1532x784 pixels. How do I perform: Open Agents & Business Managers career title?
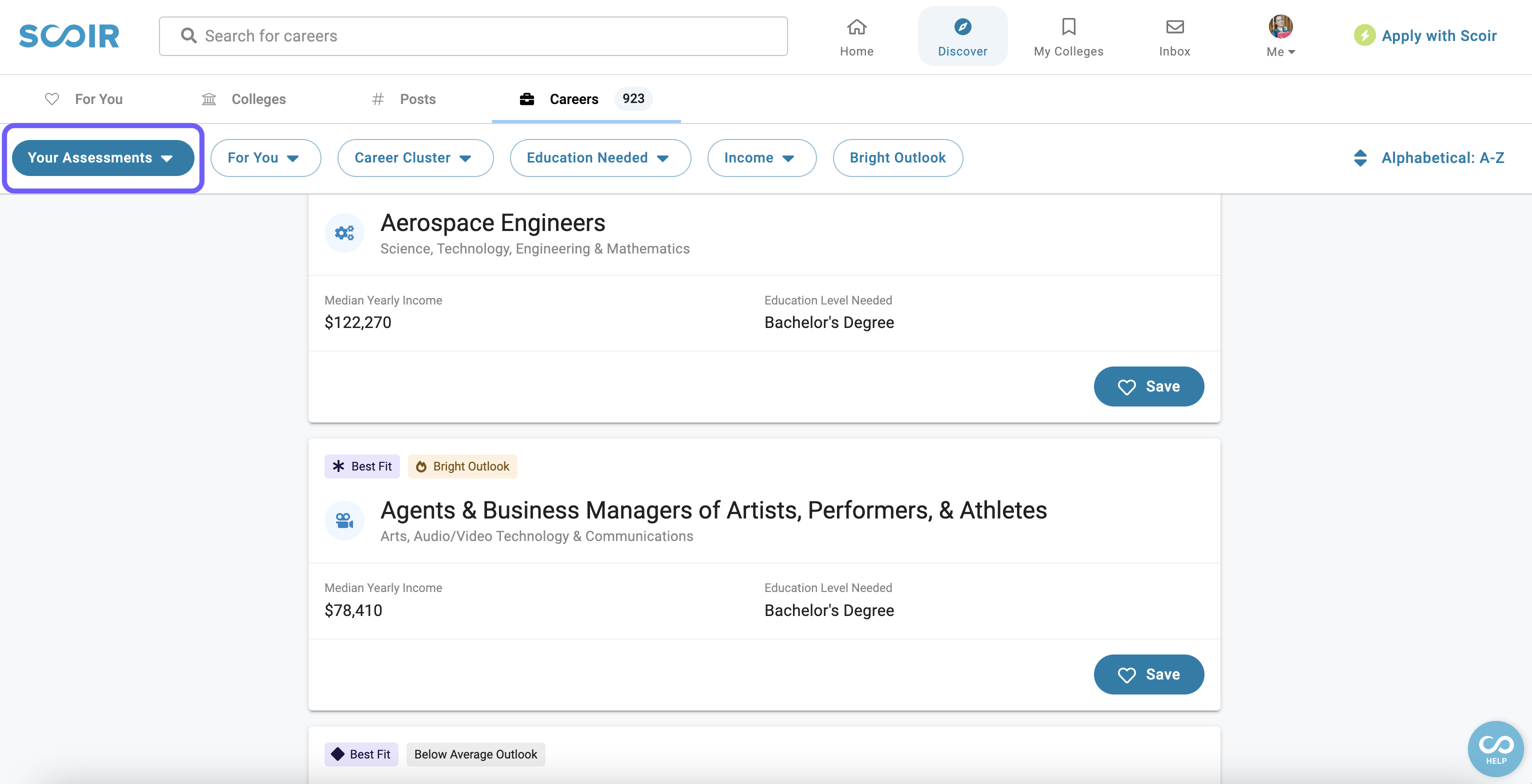713,510
